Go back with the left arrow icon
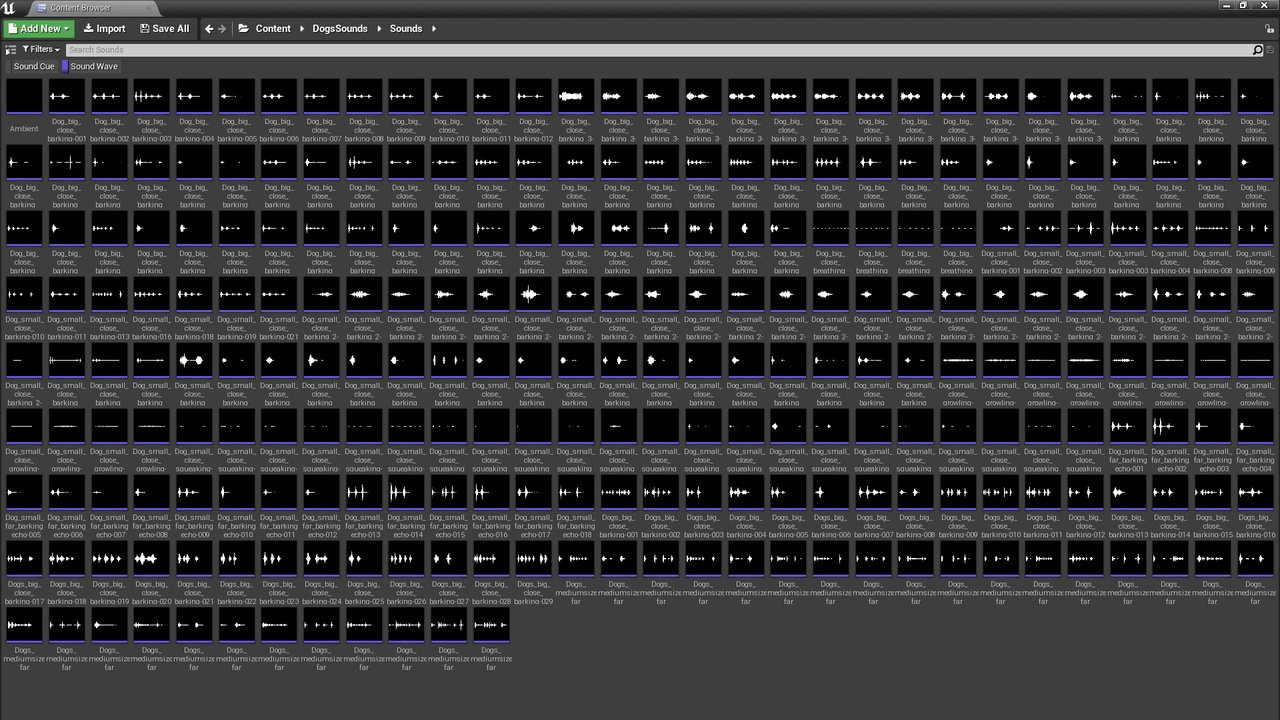Screen dimensions: 1280x720 [x=209, y=29]
